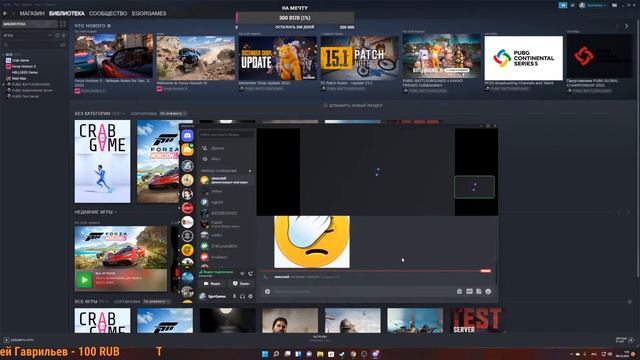Open December Shop Update news card
Image resolution: width=640 pixels, height=360 pixels.
(278, 58)
